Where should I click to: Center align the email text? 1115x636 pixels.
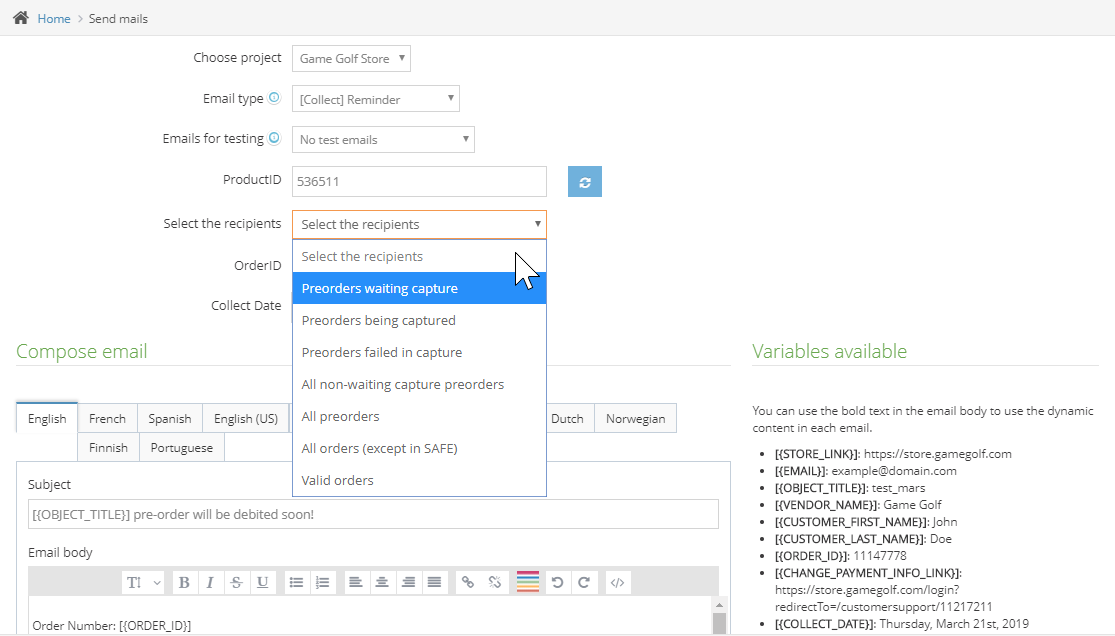click(x=381, y=582)
